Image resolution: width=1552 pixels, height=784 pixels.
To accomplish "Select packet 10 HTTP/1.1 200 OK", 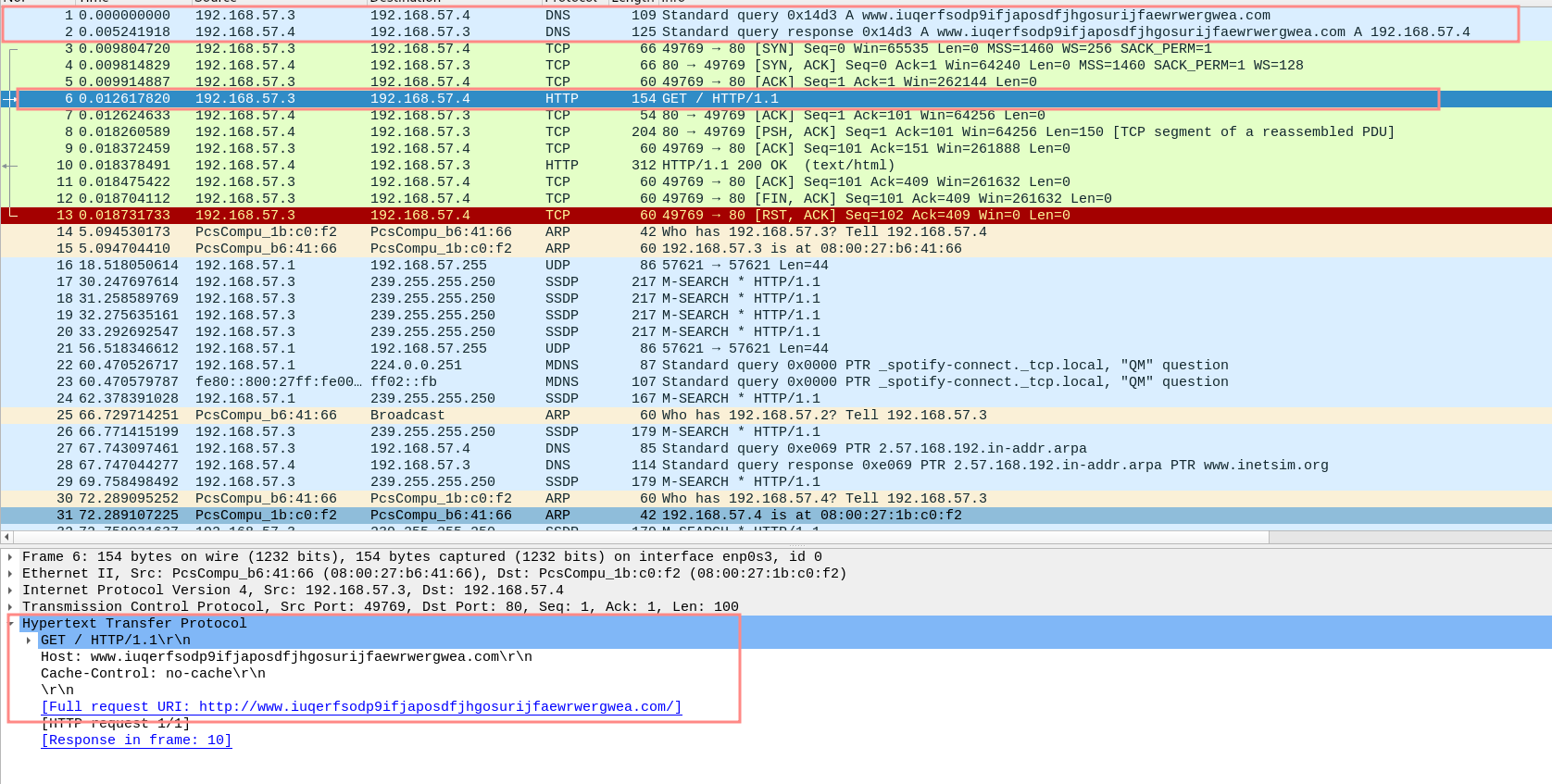I will point(648,166).
